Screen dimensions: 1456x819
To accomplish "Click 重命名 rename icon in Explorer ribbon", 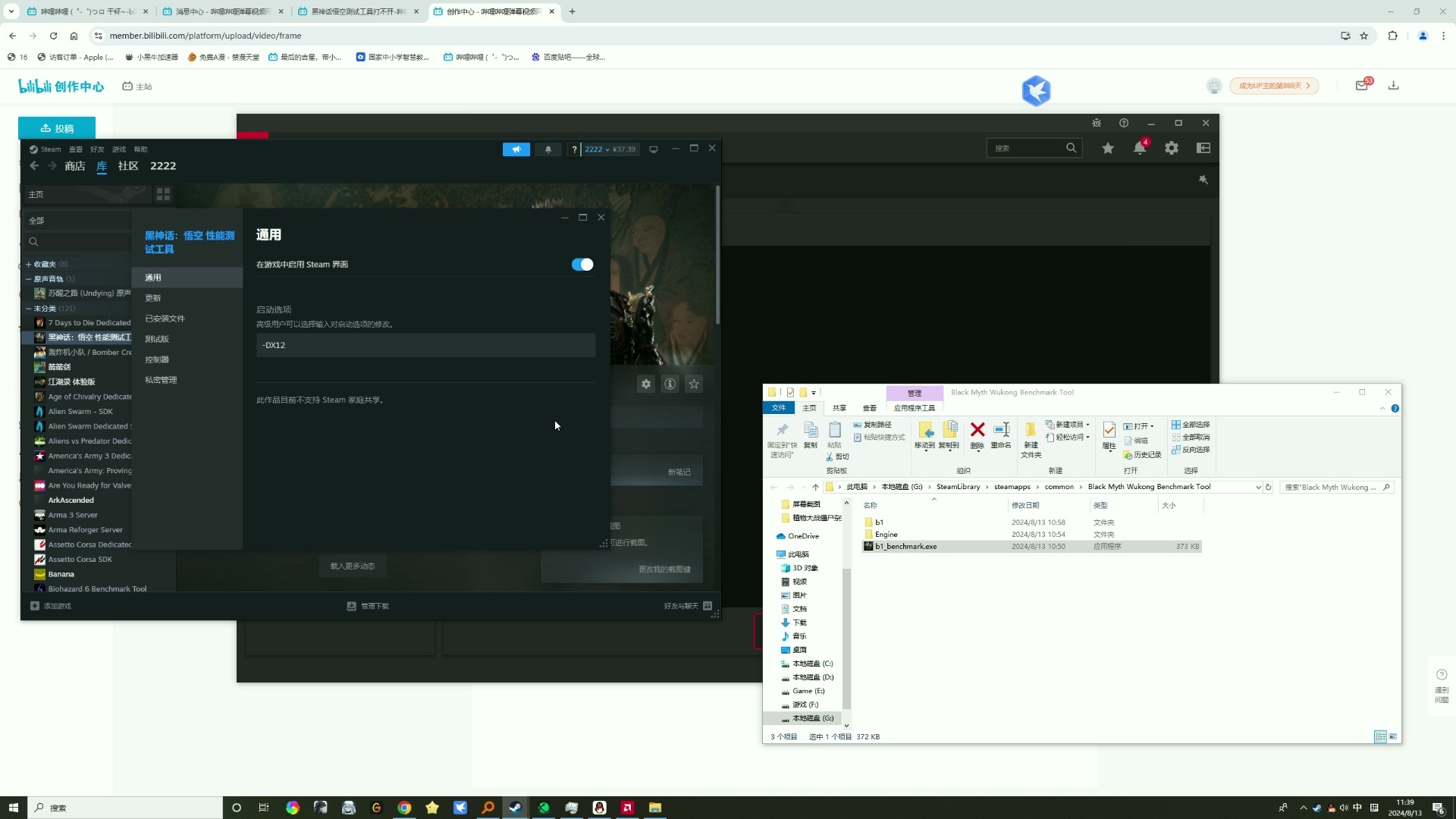I will tap(1001, 435).
